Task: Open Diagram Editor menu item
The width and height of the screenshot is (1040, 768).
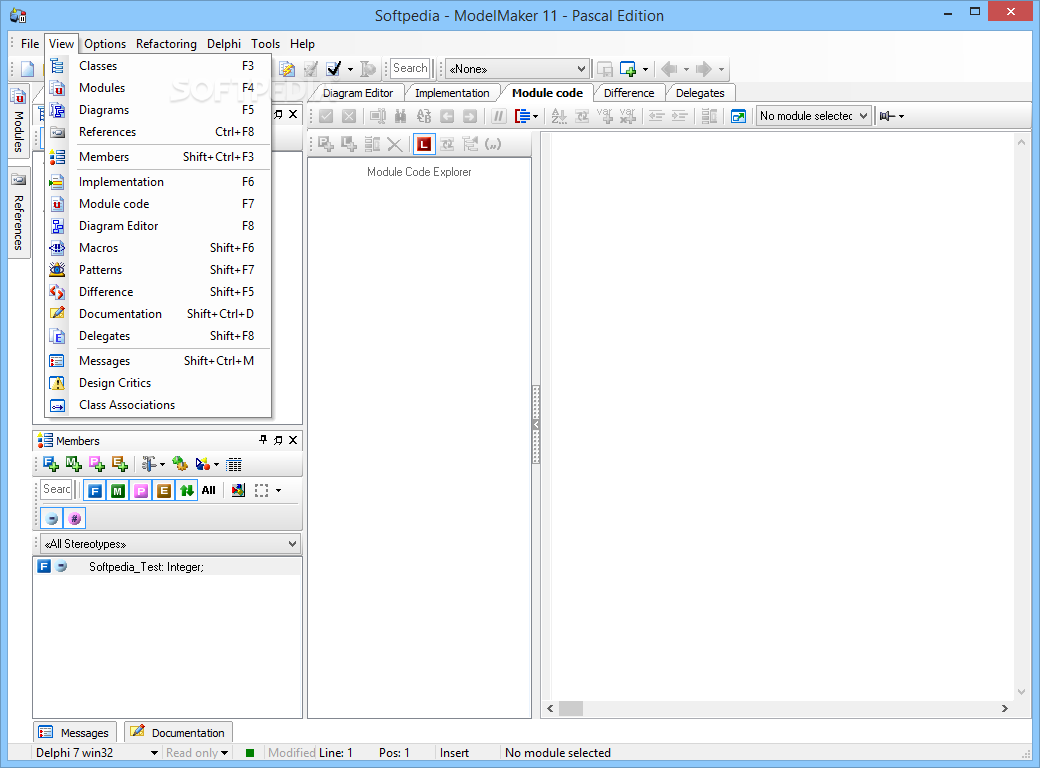Action: (159, 225)
